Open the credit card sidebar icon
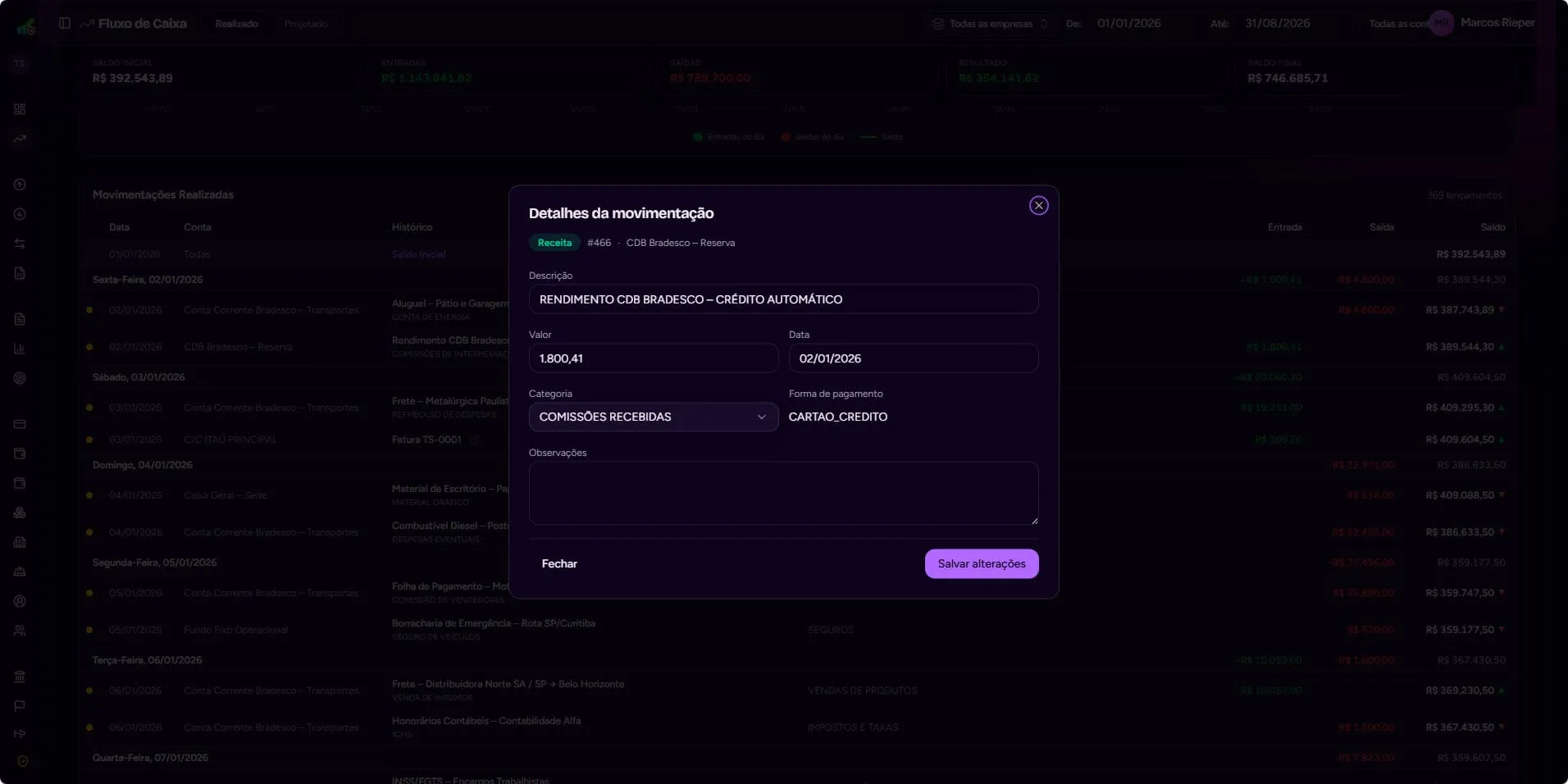Screen dimensions: 1568x784 [20, 424]
